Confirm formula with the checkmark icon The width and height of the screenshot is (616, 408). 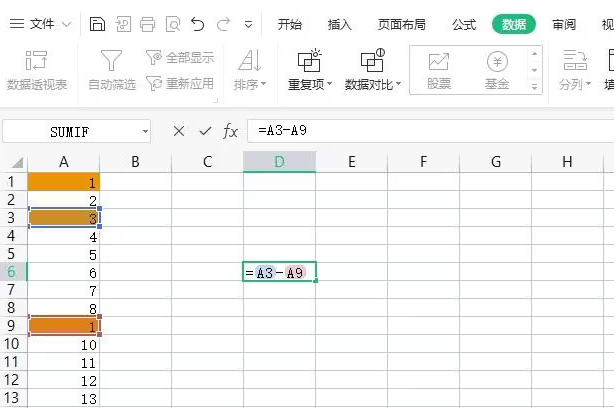pyautogui.click(x=205, y=131)
